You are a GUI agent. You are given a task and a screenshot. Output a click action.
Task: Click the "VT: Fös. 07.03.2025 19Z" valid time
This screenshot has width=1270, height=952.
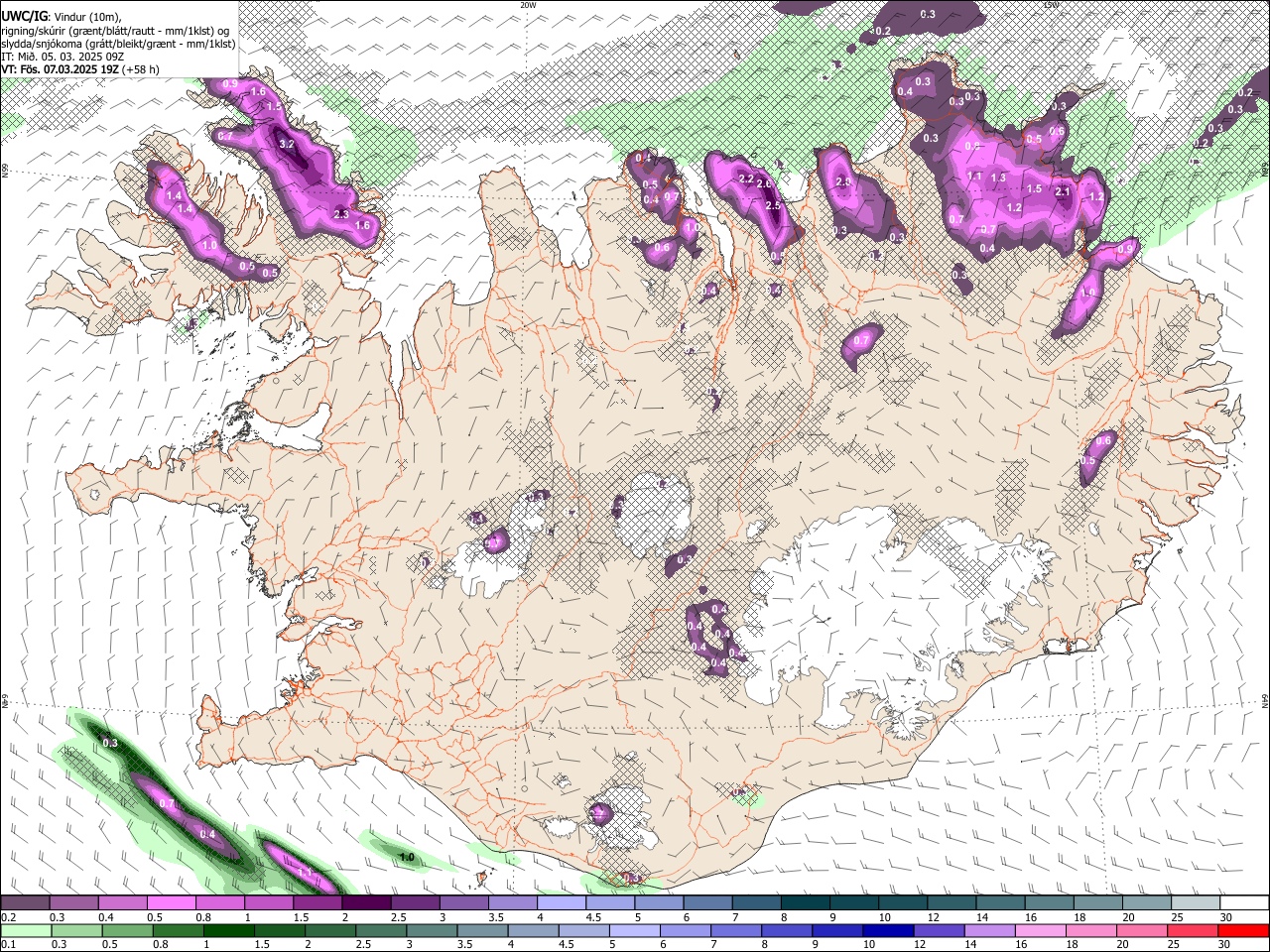click(x=61, y=69)
